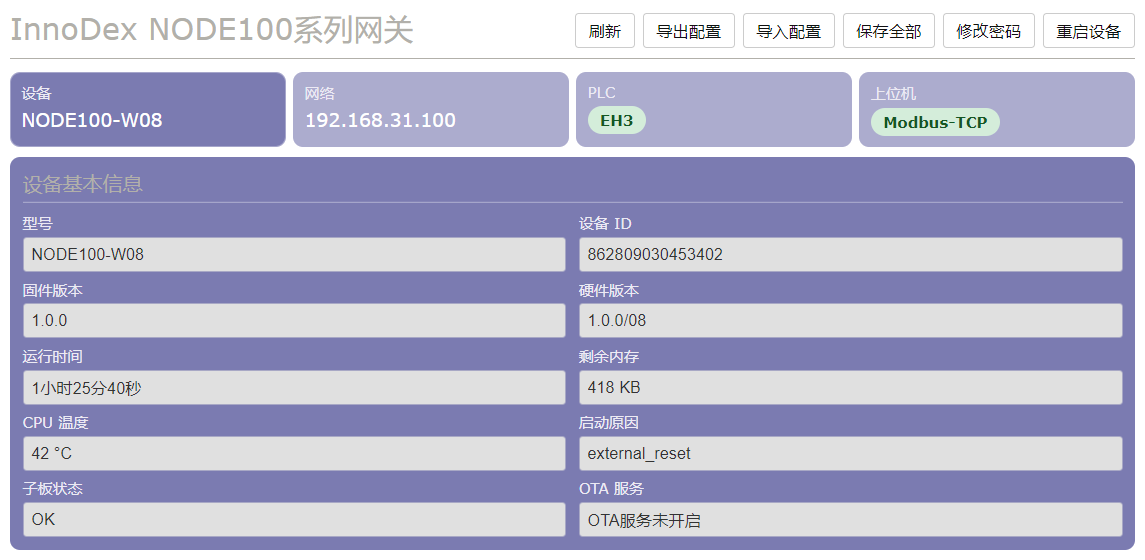Click the InnoDex NODE100系列网关 page title
Screen dimensions: 1145x560
tap(212, 31)
